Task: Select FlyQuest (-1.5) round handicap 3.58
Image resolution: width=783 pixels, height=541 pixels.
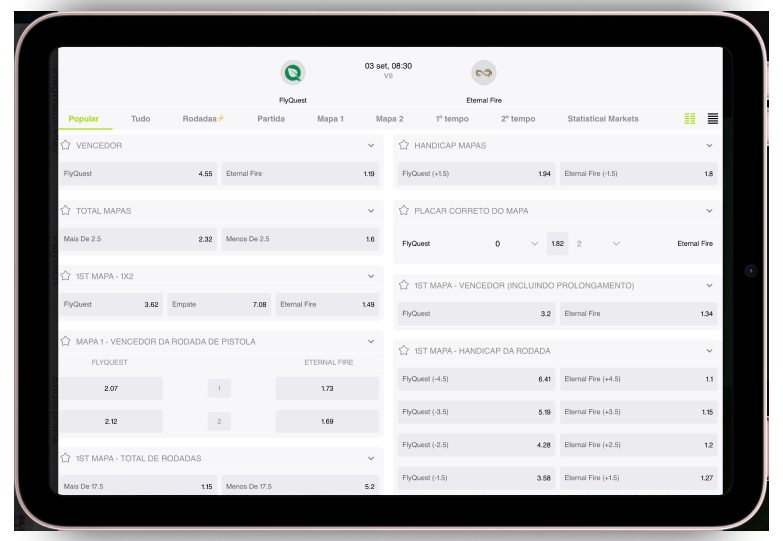Action: 476,478
